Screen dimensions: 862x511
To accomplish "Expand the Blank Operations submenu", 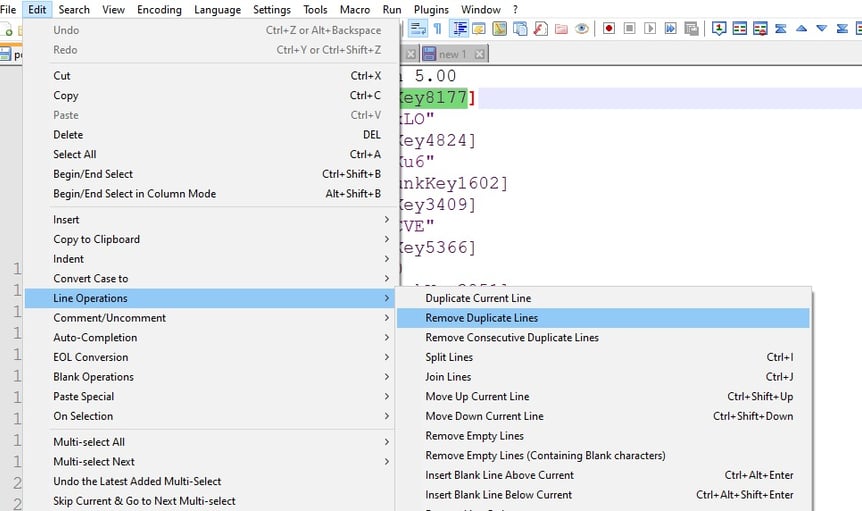I will (210, 377).
